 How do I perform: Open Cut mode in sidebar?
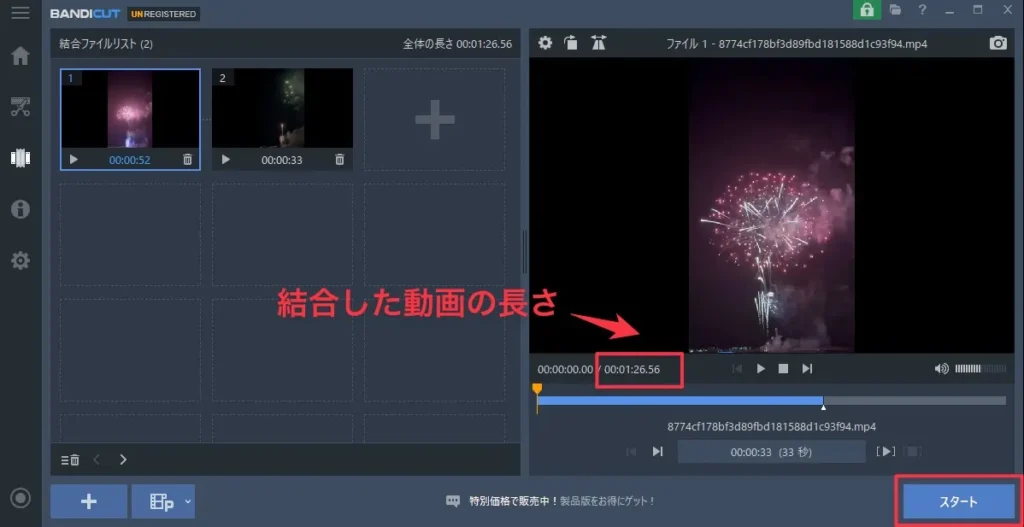coord(20,106)
